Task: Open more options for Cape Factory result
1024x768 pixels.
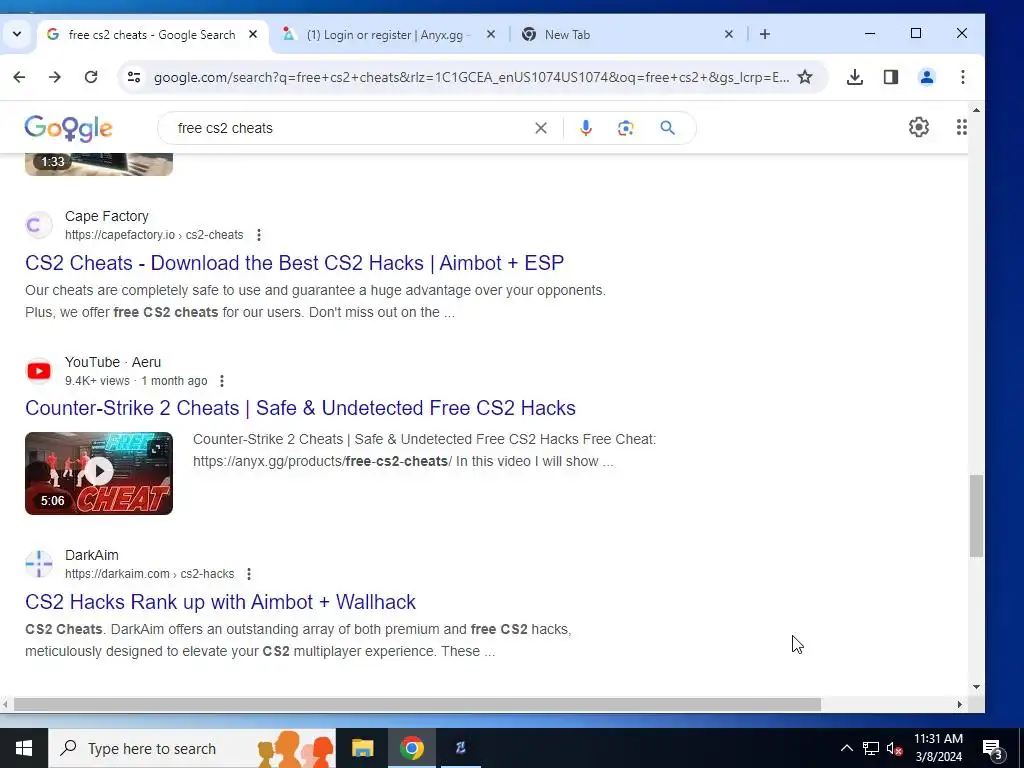Action: [x=259, y=235]
